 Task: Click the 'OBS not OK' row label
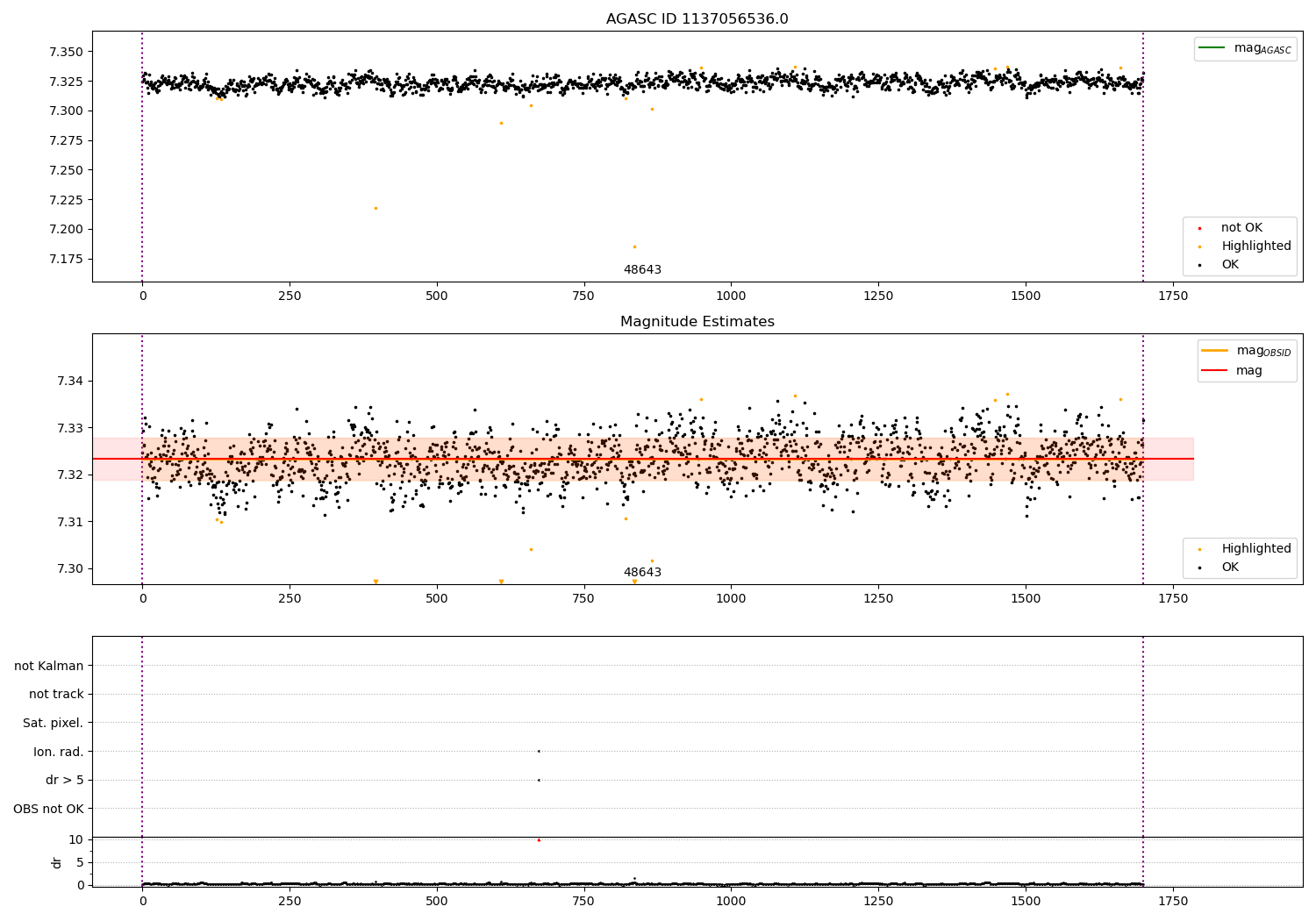click(49, 809)
